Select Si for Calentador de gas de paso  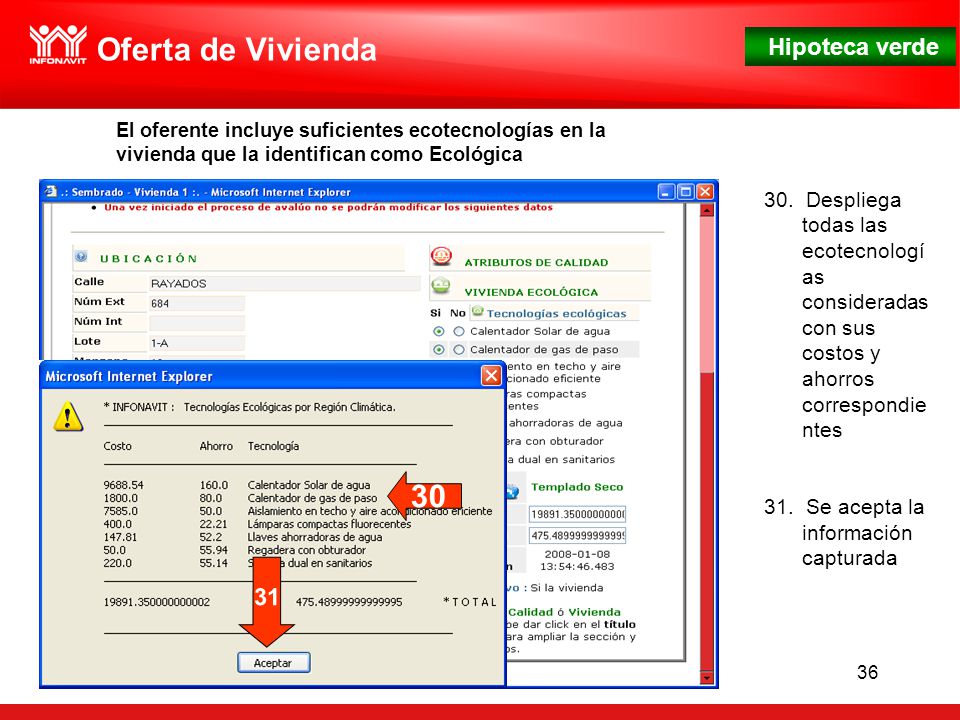(x=439, y=350)
